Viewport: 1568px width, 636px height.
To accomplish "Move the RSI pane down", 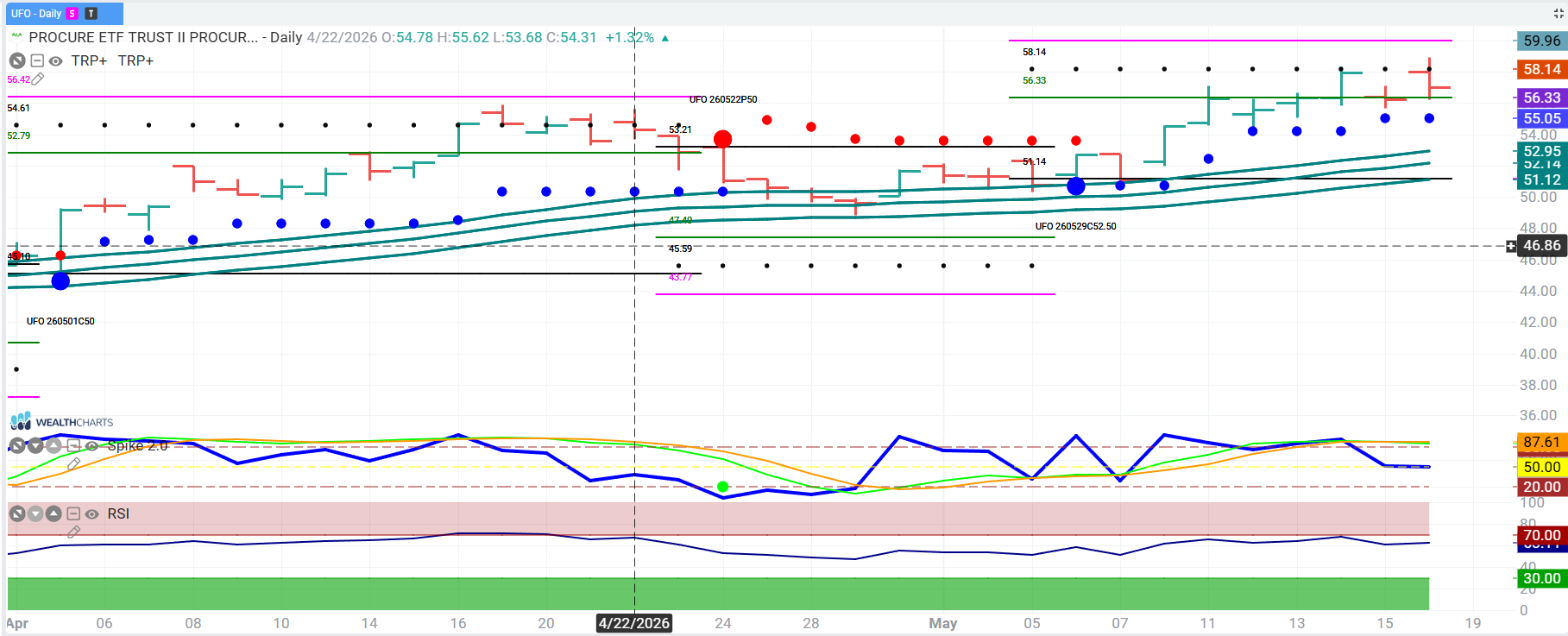I will 35,513.
